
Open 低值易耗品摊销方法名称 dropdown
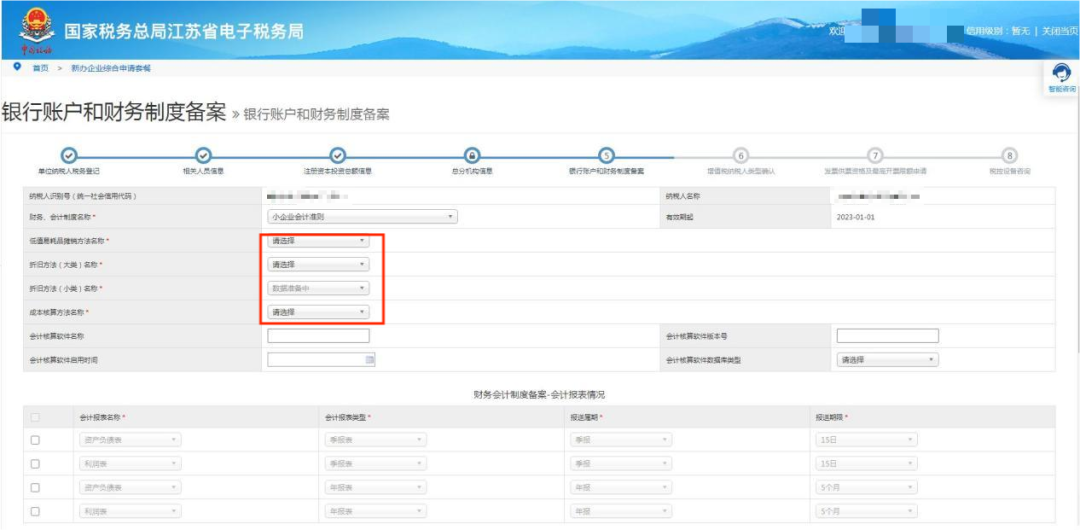click(x=318, y=241)
